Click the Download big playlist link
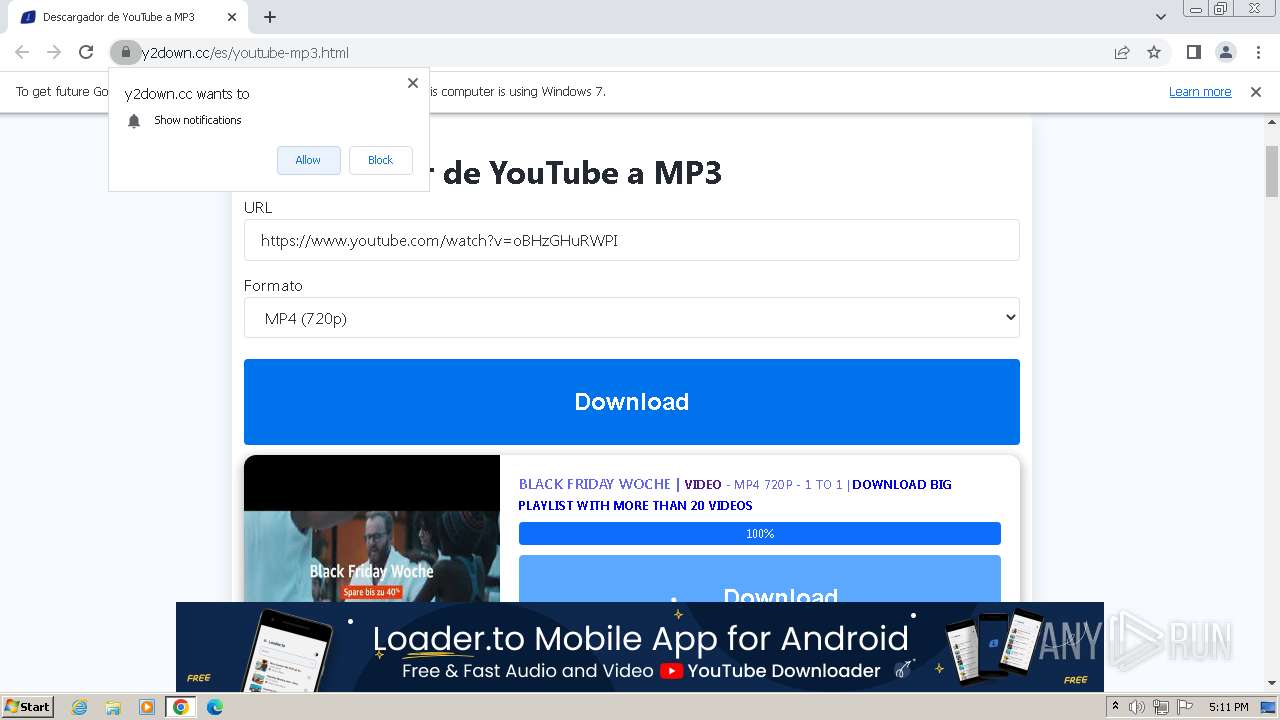Image resolution: width=1280 pixels, height=720 pixels. [x=735, y=495]
